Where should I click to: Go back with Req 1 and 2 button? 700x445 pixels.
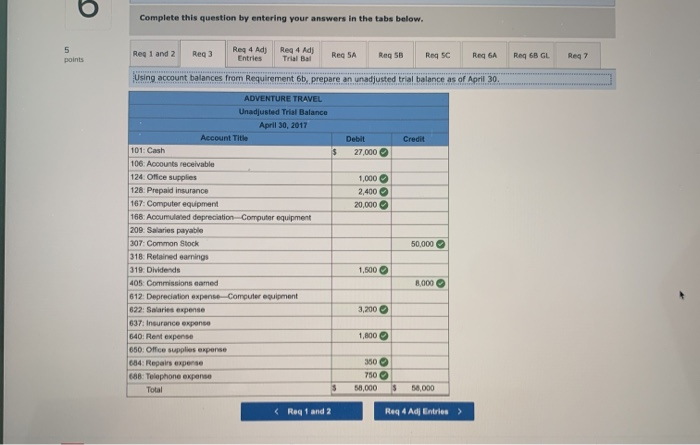click(x=302, y=411)
